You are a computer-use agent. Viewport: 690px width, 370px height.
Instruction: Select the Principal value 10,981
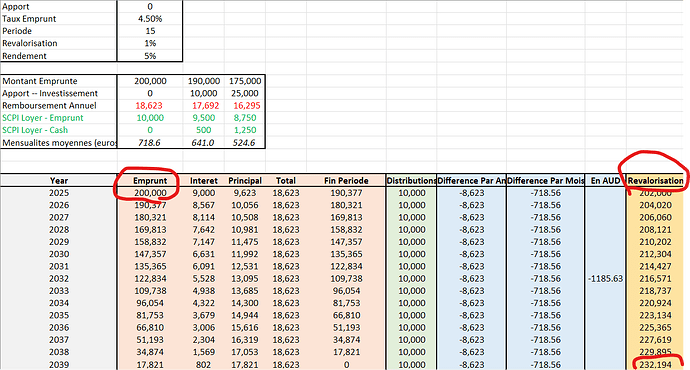[245, 230]
